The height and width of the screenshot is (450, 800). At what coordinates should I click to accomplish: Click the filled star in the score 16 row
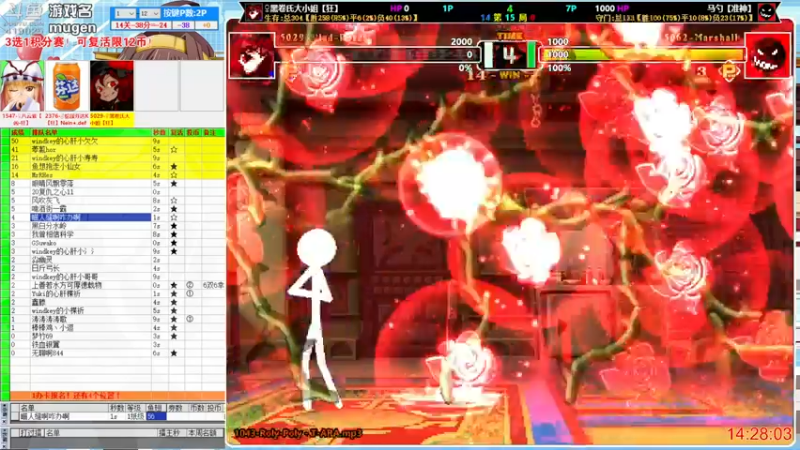174,166
